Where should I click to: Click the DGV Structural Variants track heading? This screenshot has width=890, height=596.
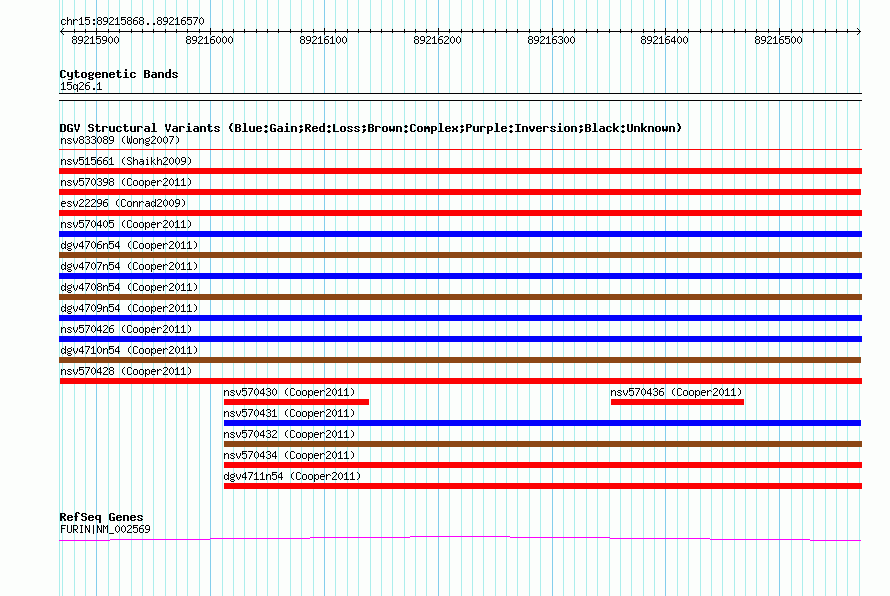[x=370, y=128]
